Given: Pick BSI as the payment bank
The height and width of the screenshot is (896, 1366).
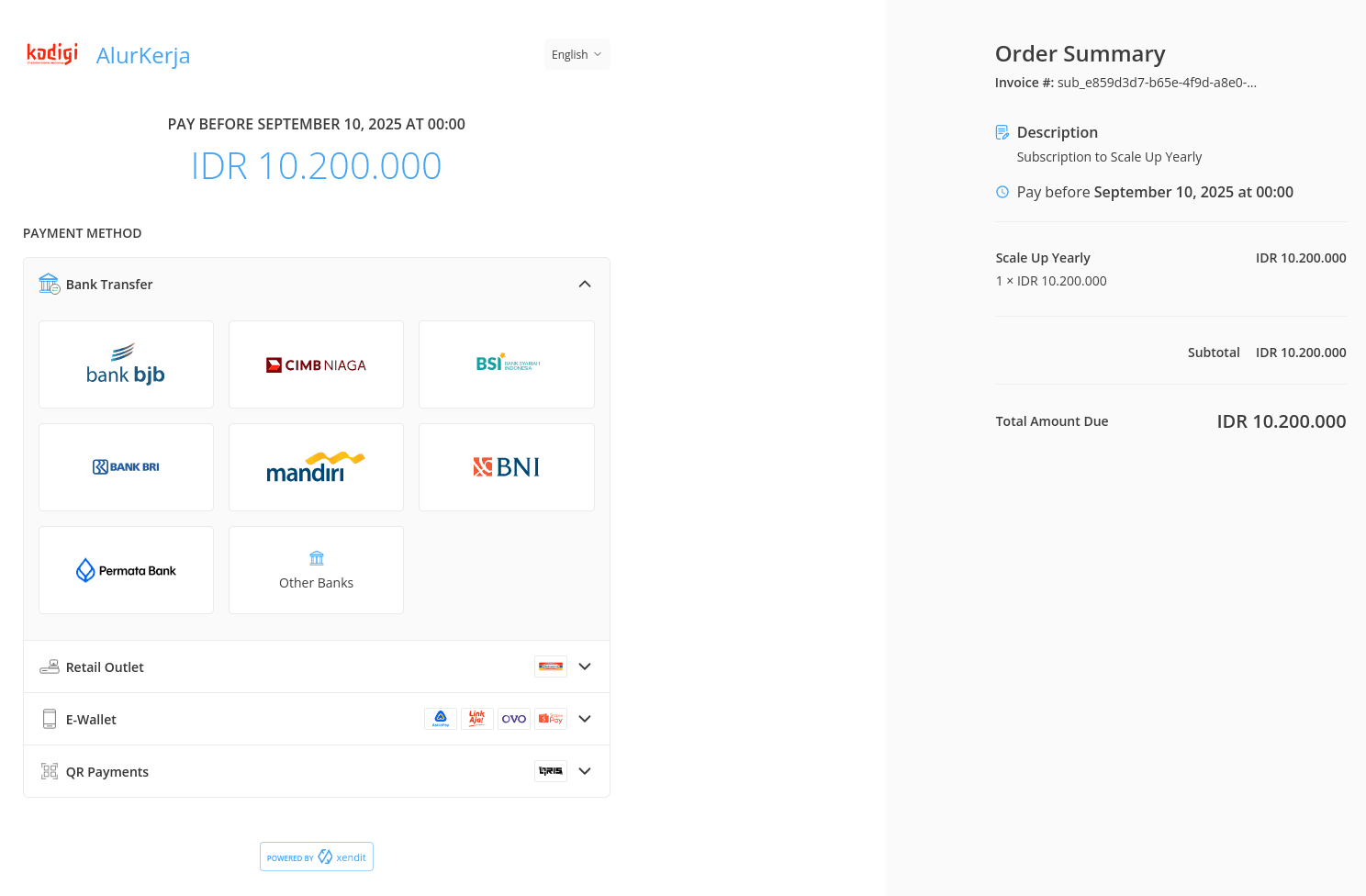Looking at the screenshot, I should [506, 364].
